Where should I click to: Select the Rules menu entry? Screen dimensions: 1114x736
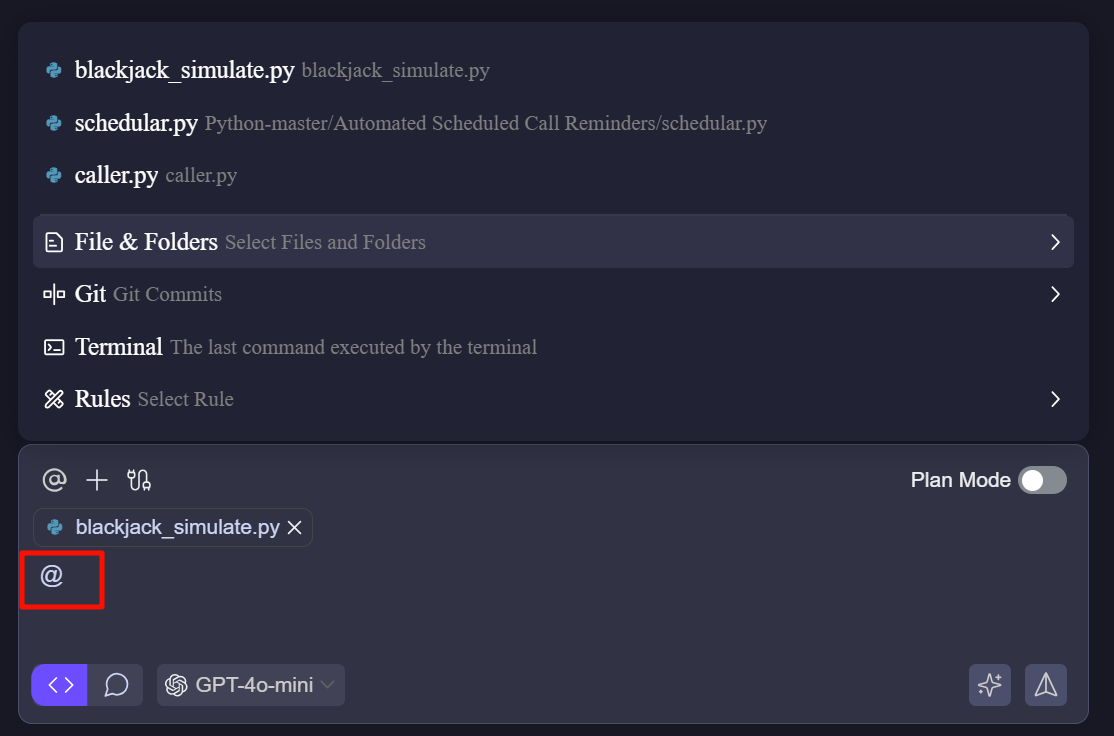(103, 399)
